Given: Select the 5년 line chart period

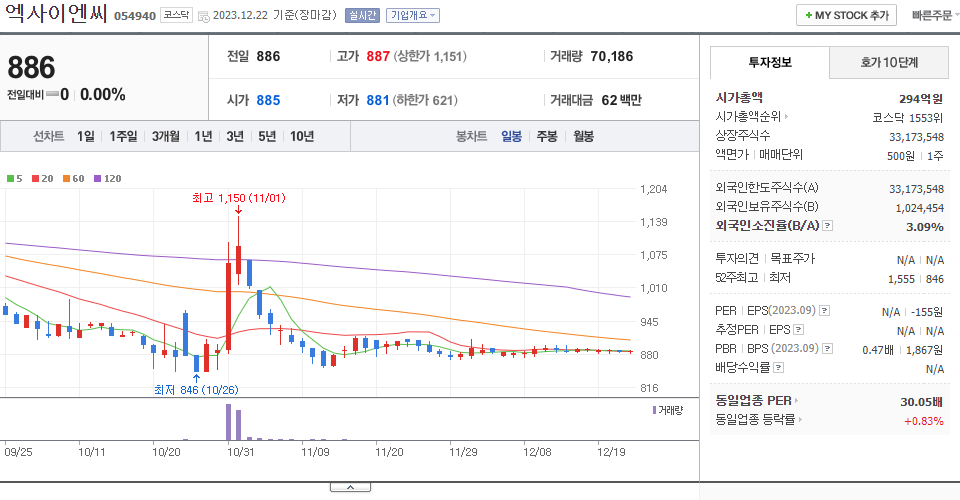Looking at the screenshot, I should [x=267, y=136].
